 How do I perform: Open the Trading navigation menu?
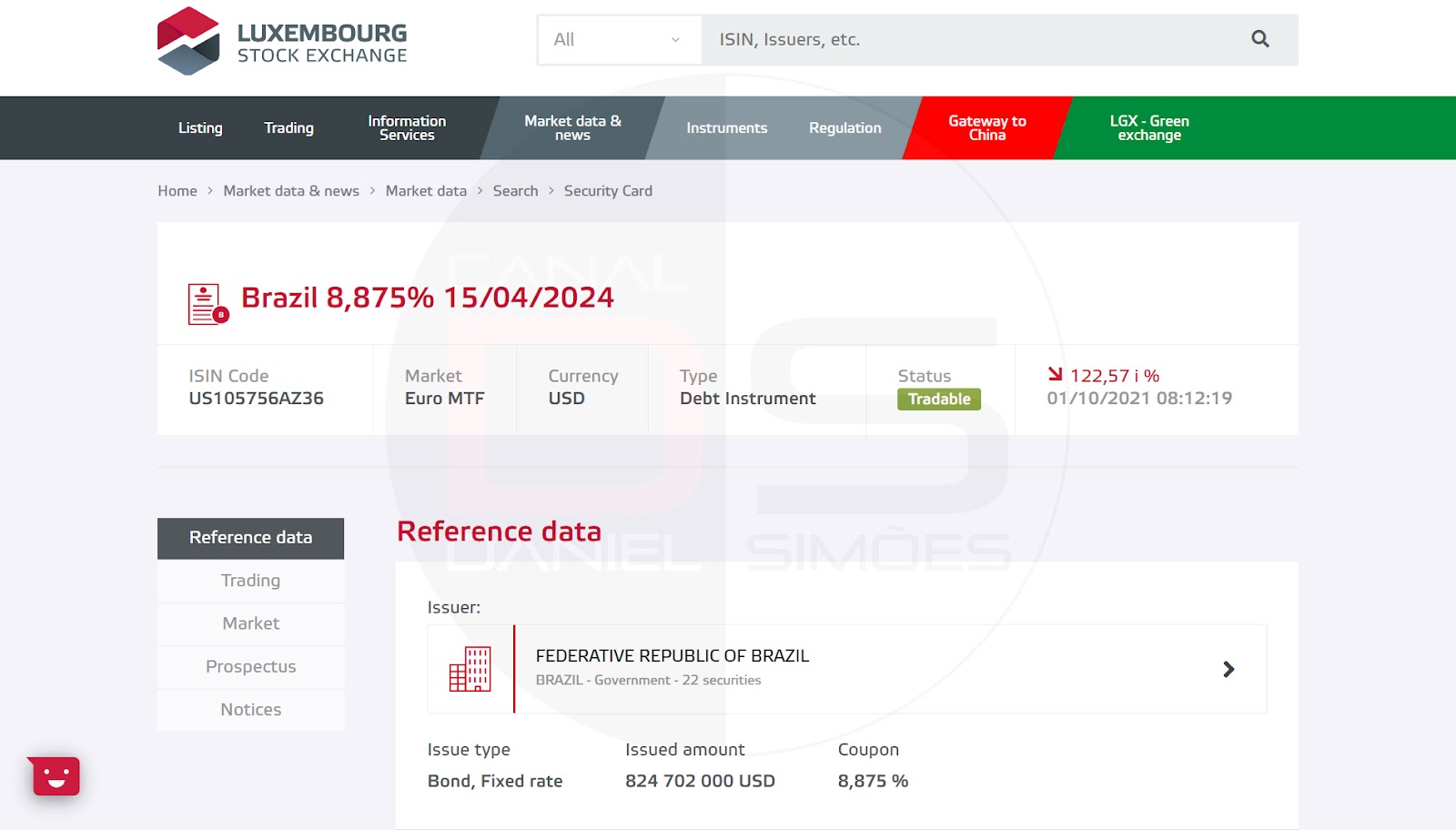pos(289,128)
